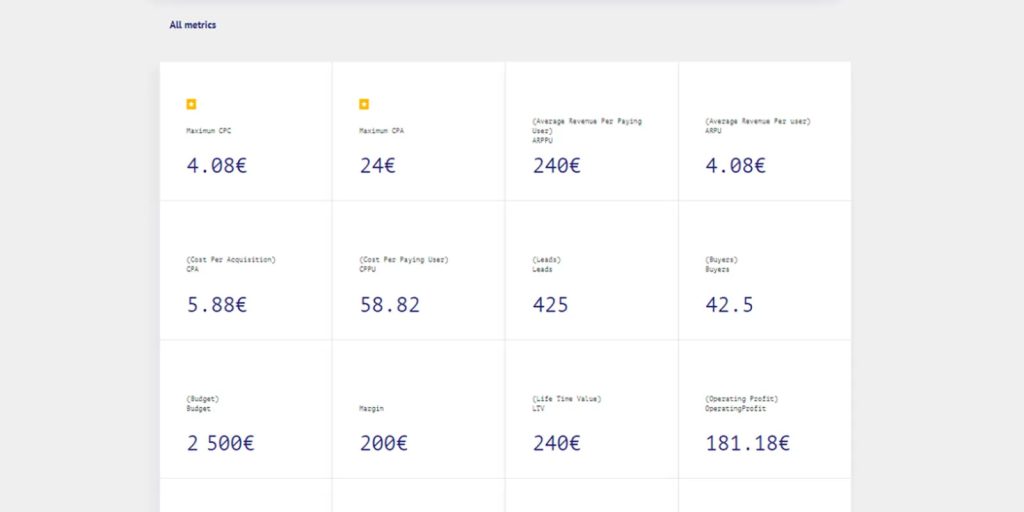The width and height of the screenshot is (1024, 512).
Task: Click the star icon above Maximum CPA
Action: click(x=364, y=104)
